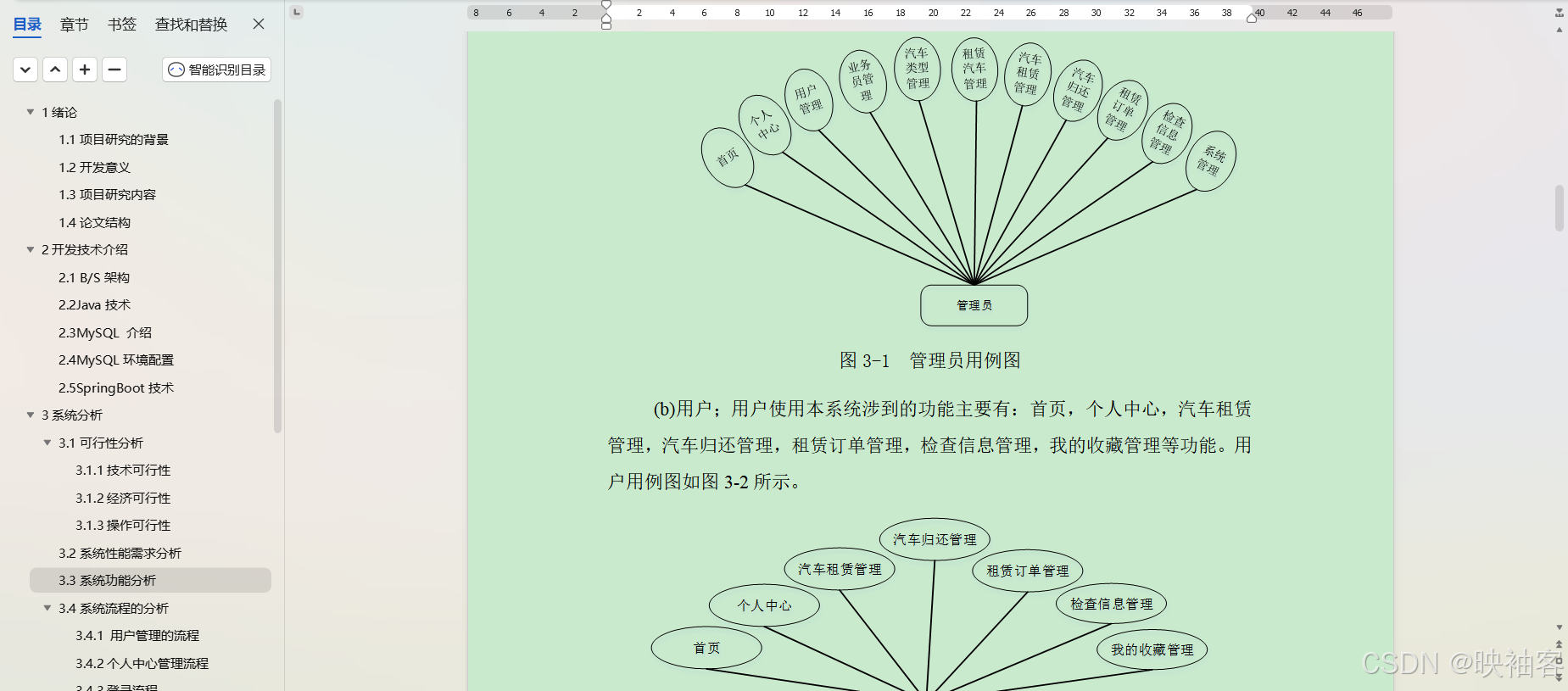Collapse the 3.4 系统流程的分析 subsection
The height and width of the screenshot is (691, 1568).
[x=47, y=608]
